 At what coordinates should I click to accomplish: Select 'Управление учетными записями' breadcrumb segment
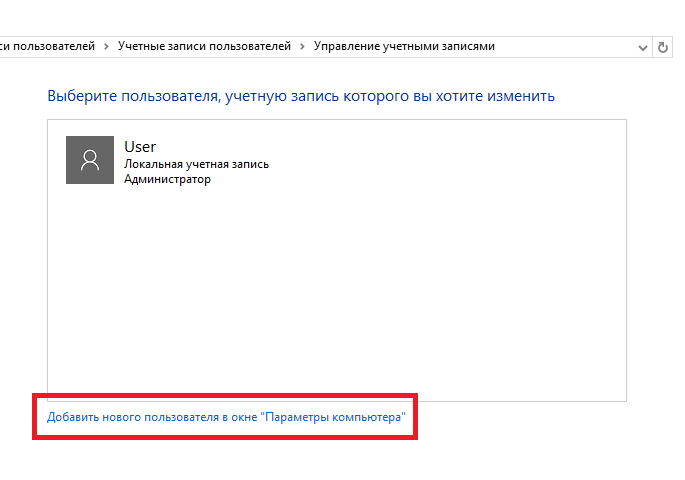pyautogui.click(x=404, y=46)
